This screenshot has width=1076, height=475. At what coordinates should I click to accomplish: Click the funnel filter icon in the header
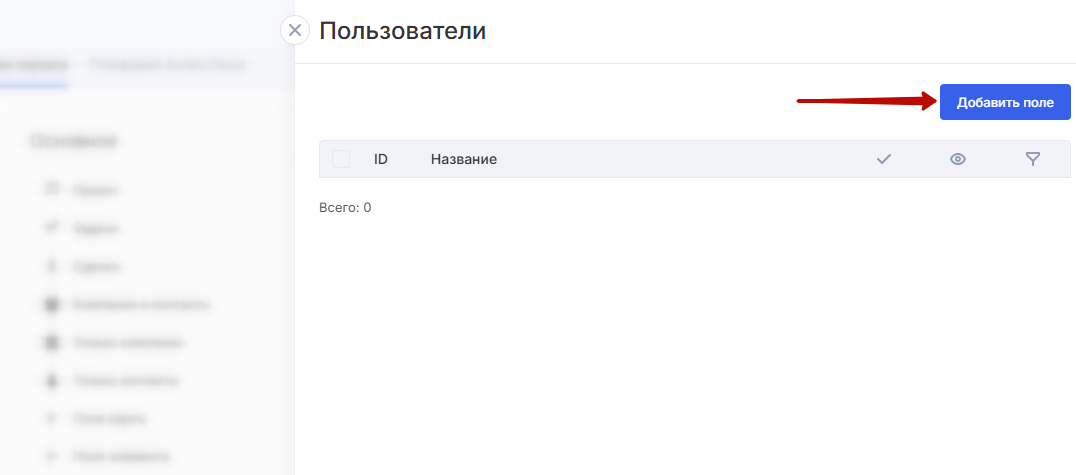1033,159
